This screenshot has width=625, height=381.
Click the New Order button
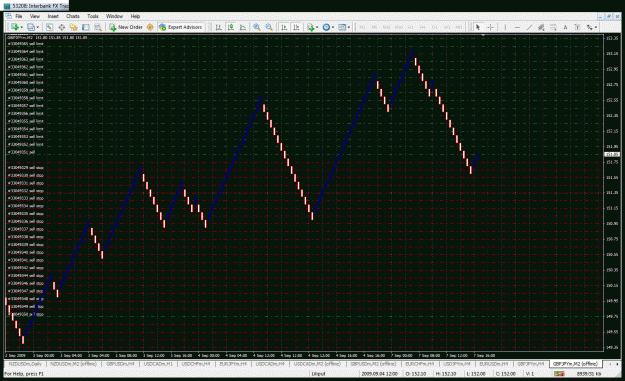click(x=126, y=27)
